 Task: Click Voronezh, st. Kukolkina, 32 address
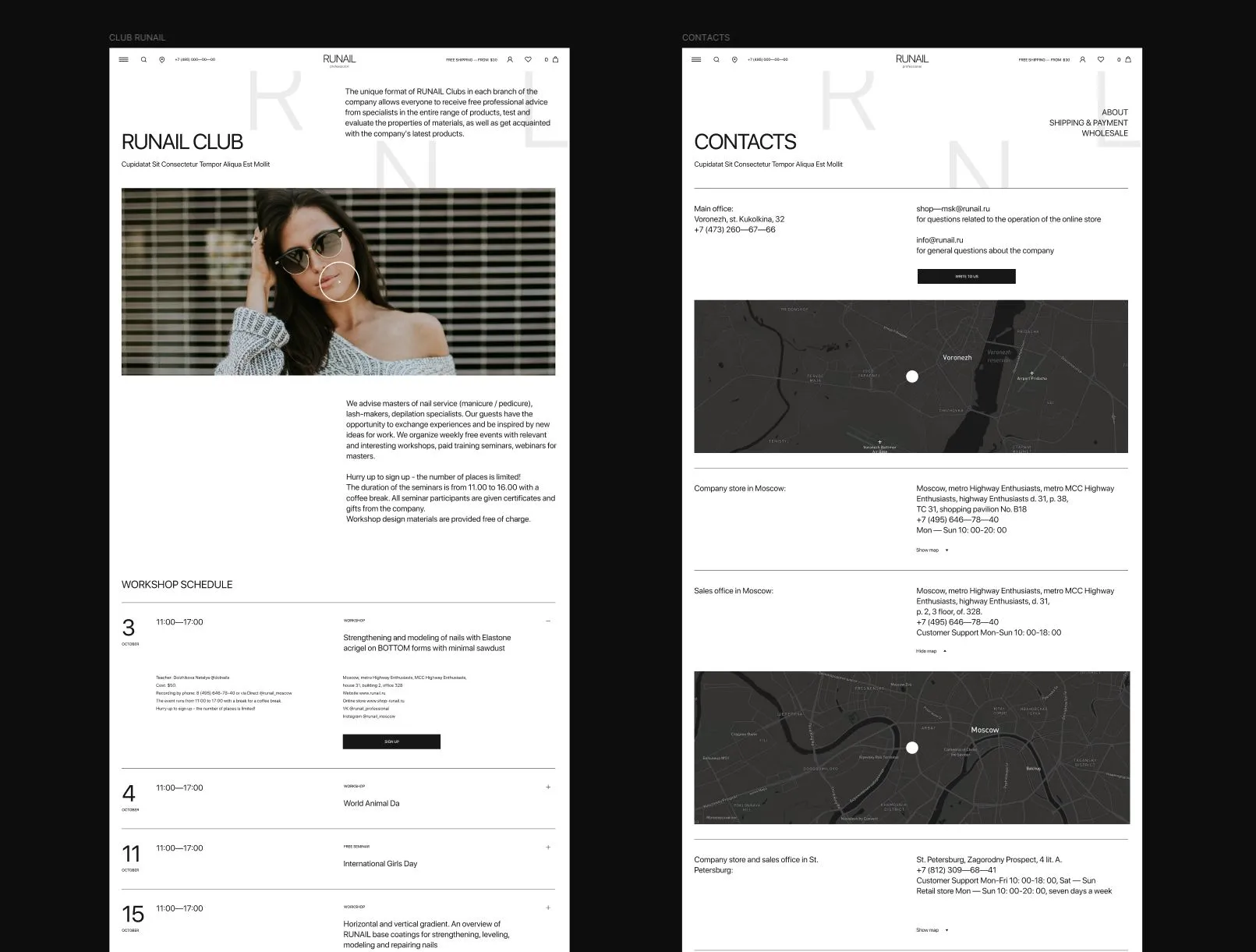739,219
